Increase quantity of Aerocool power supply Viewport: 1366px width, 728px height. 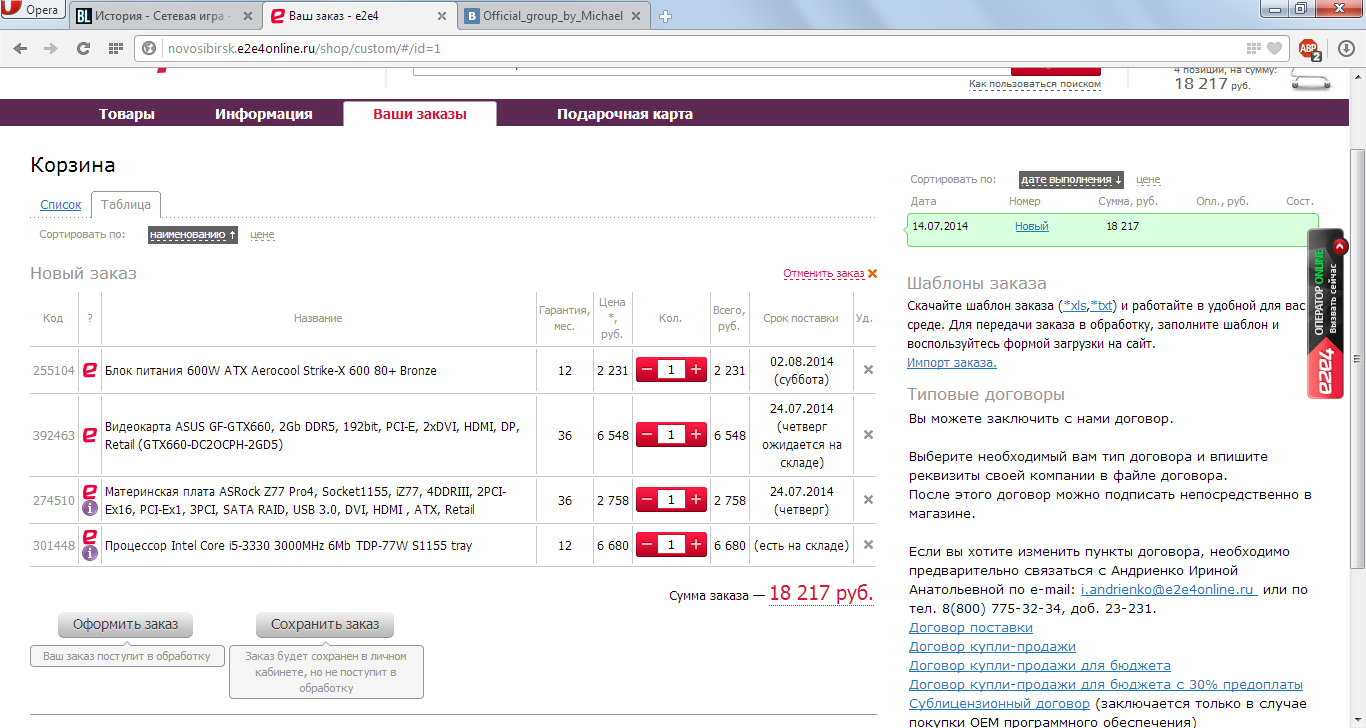tap(696, 370)
